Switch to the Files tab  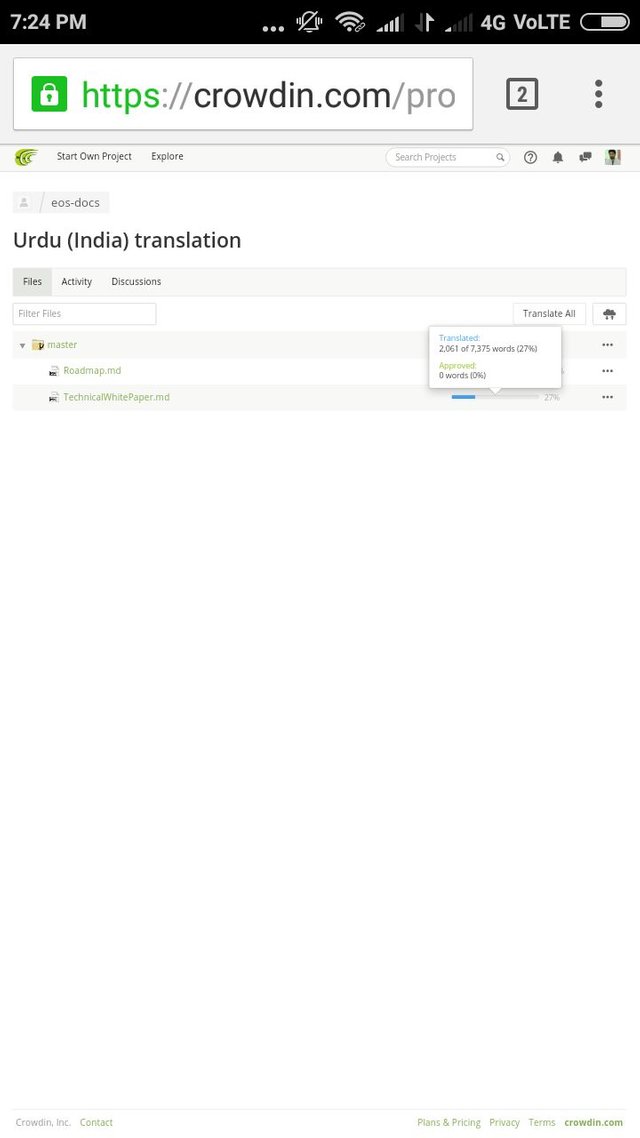[33, 282]
